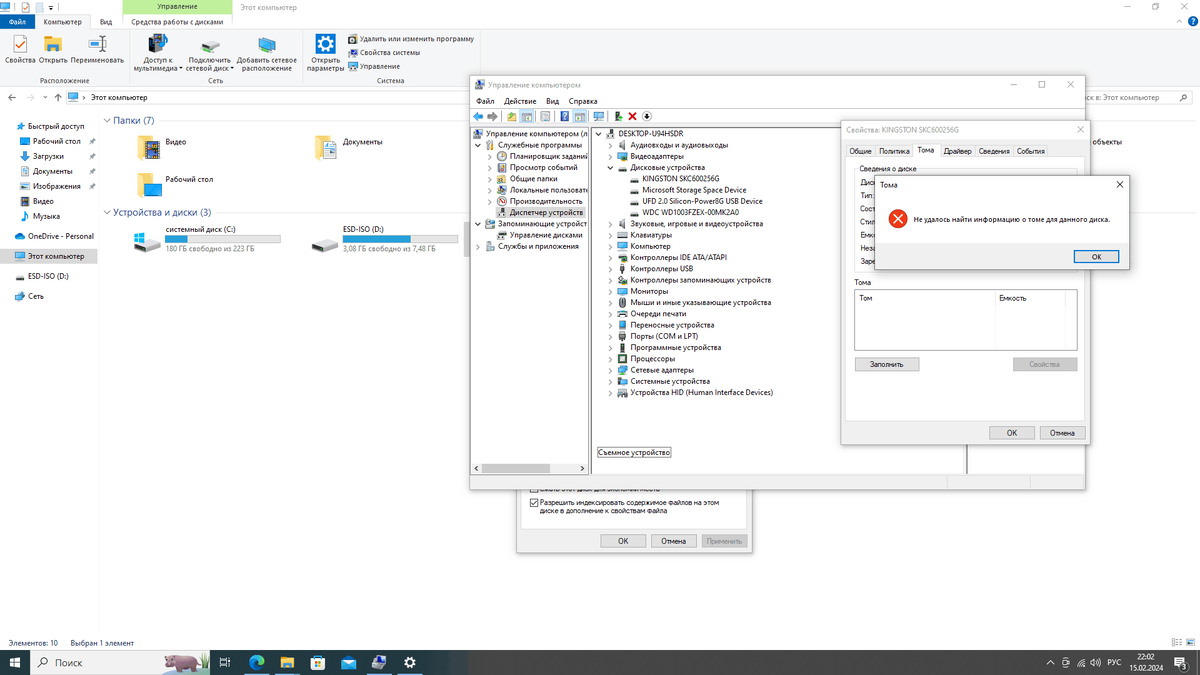
Task: Click the Back arrow in Computer Management toolbar
Action: (x=478, y=116)
